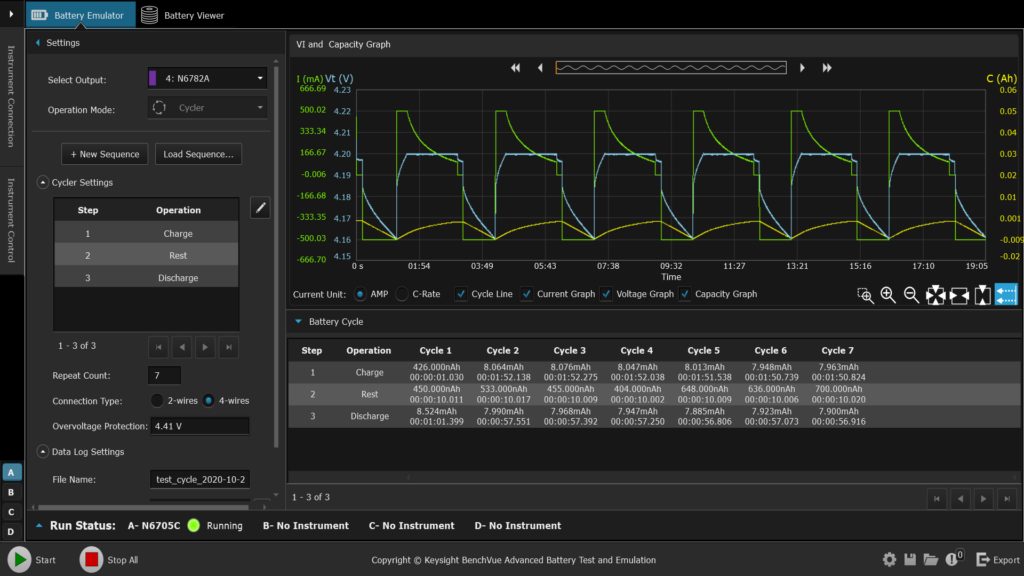
Task: Select instrument slot B
Action: click(x=11, y=492)
